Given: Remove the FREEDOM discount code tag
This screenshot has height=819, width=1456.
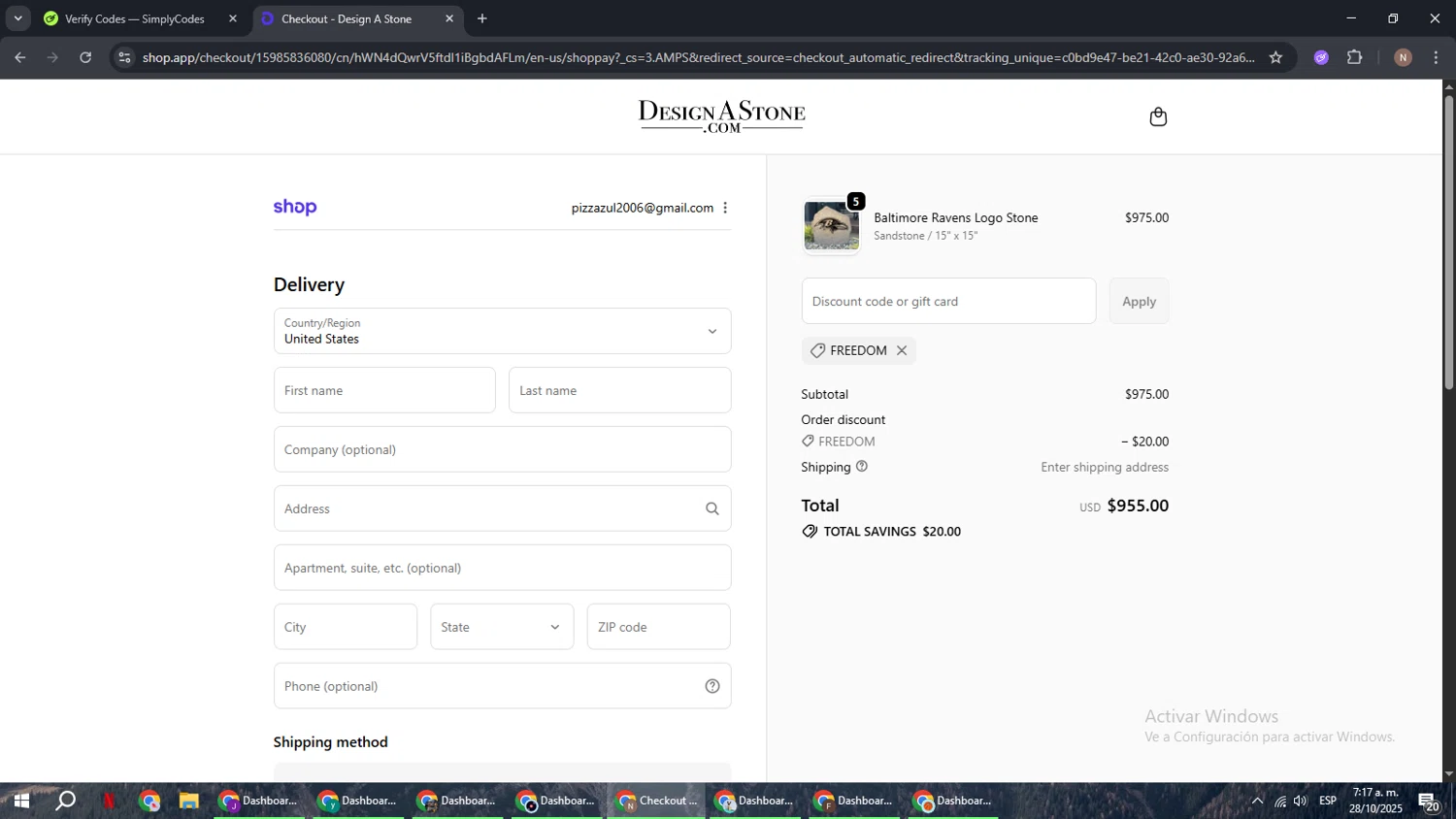Looking at the screenshot, I should pyautogui.click(x=902, y=350).
